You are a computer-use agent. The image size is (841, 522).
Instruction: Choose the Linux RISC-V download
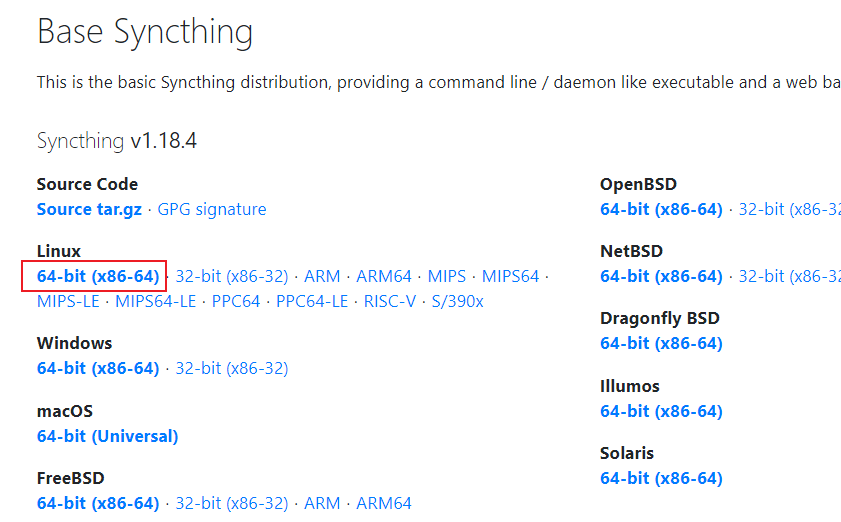[390, 301]
